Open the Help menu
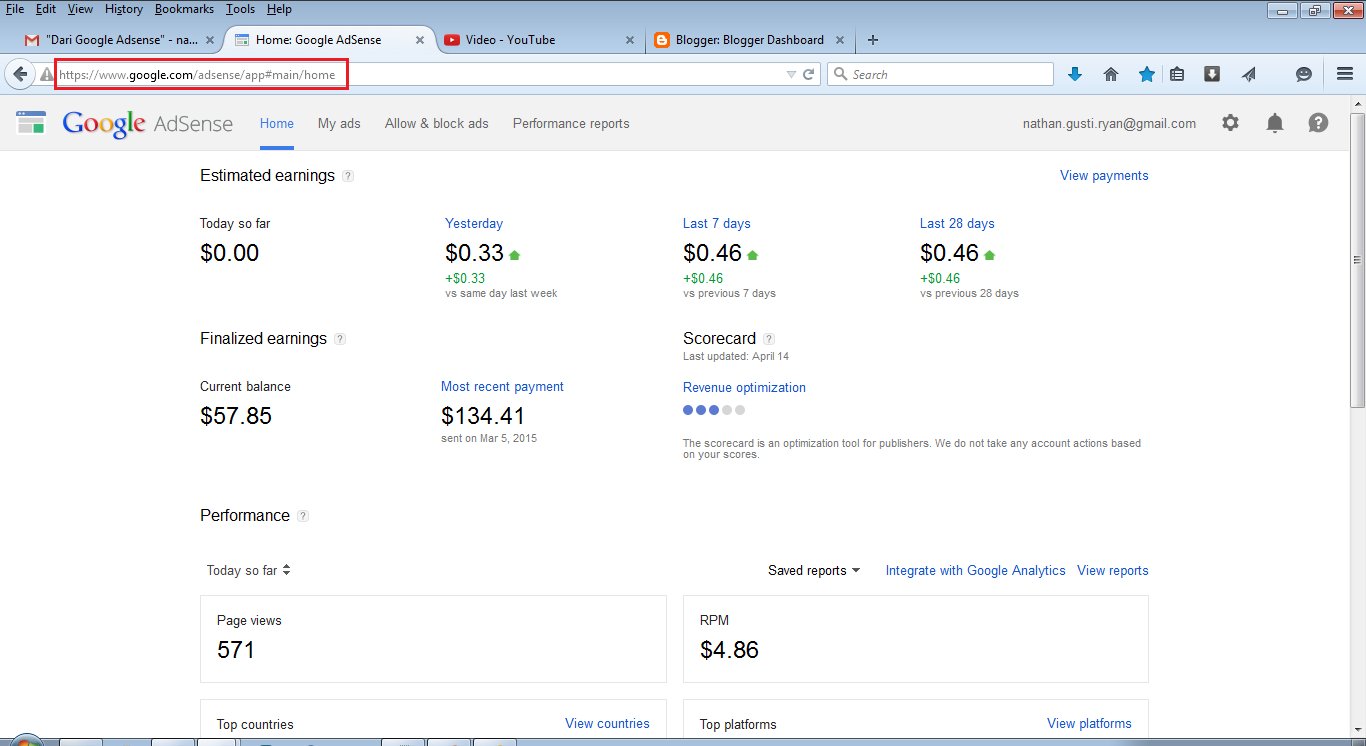Image resolution: width=1366 pixels, height=746 pixels. pyautogui.click(x=279, y=9)
